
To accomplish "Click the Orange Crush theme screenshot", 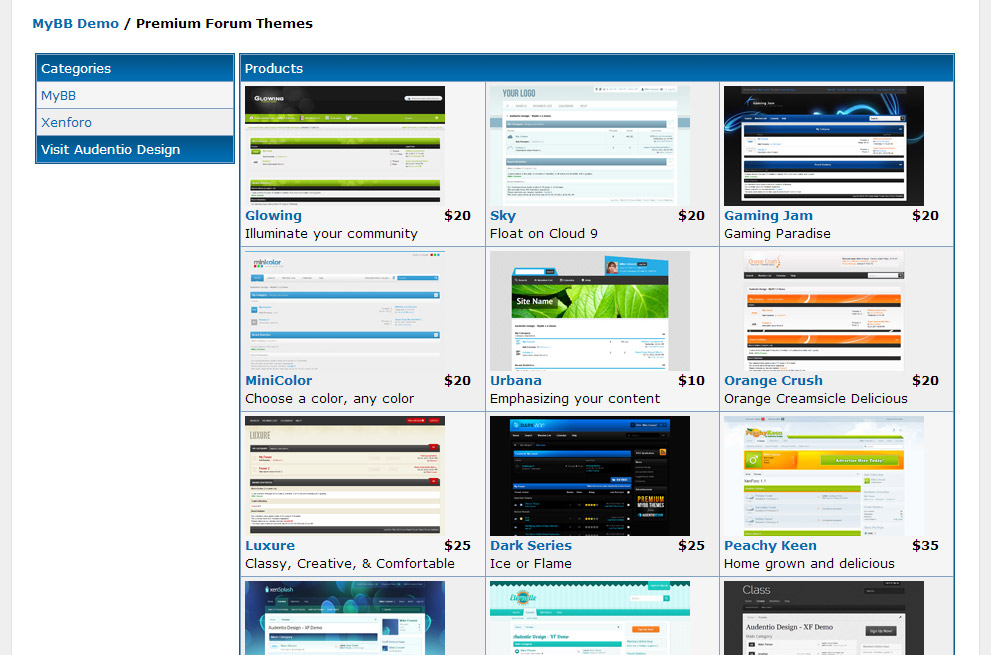I will [x=824, y=311].
